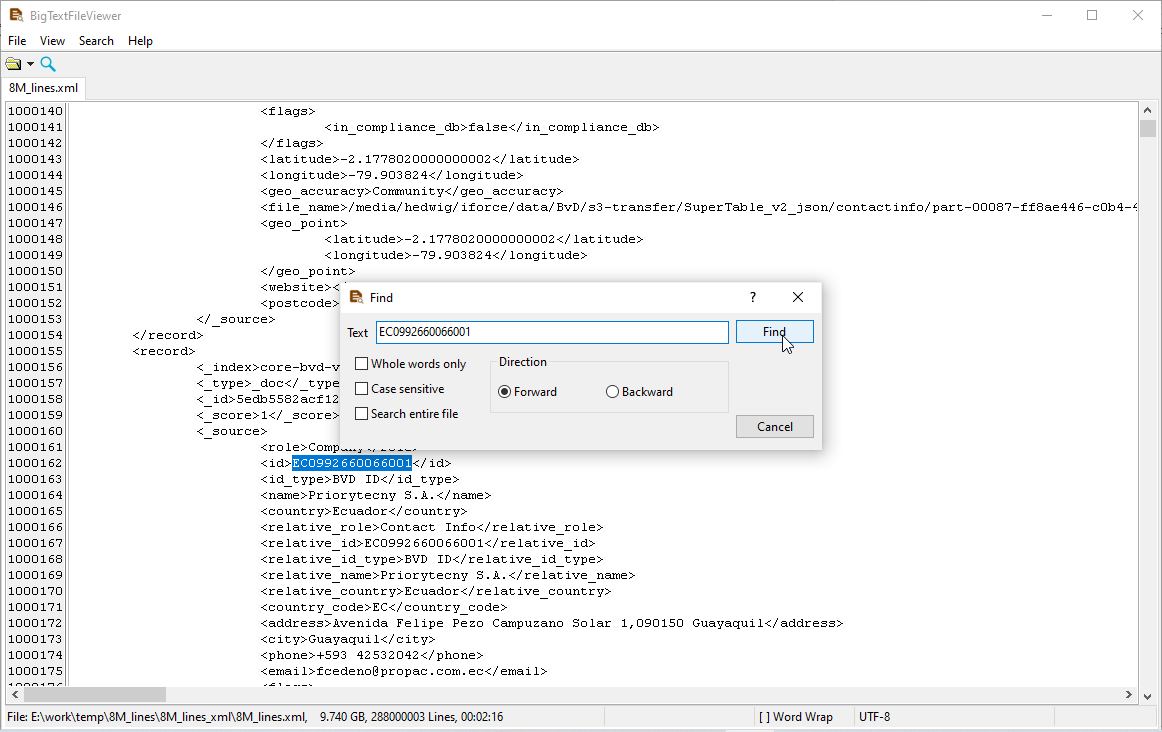Click the vertical scrollbar up arrow
This screenshot has width=1162, height=732.
click(1148, 110)
